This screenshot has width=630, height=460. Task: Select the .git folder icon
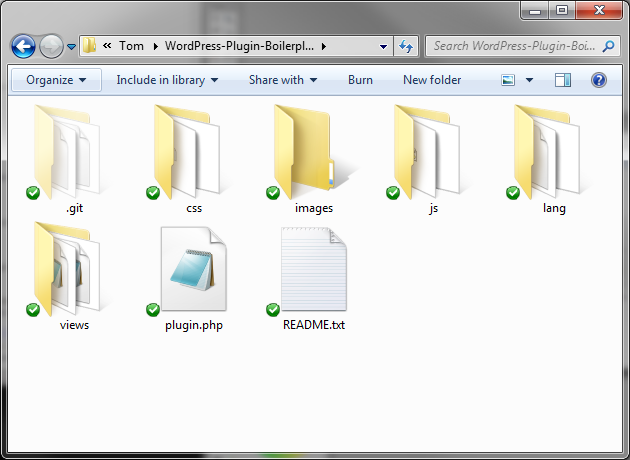point(66,152)
